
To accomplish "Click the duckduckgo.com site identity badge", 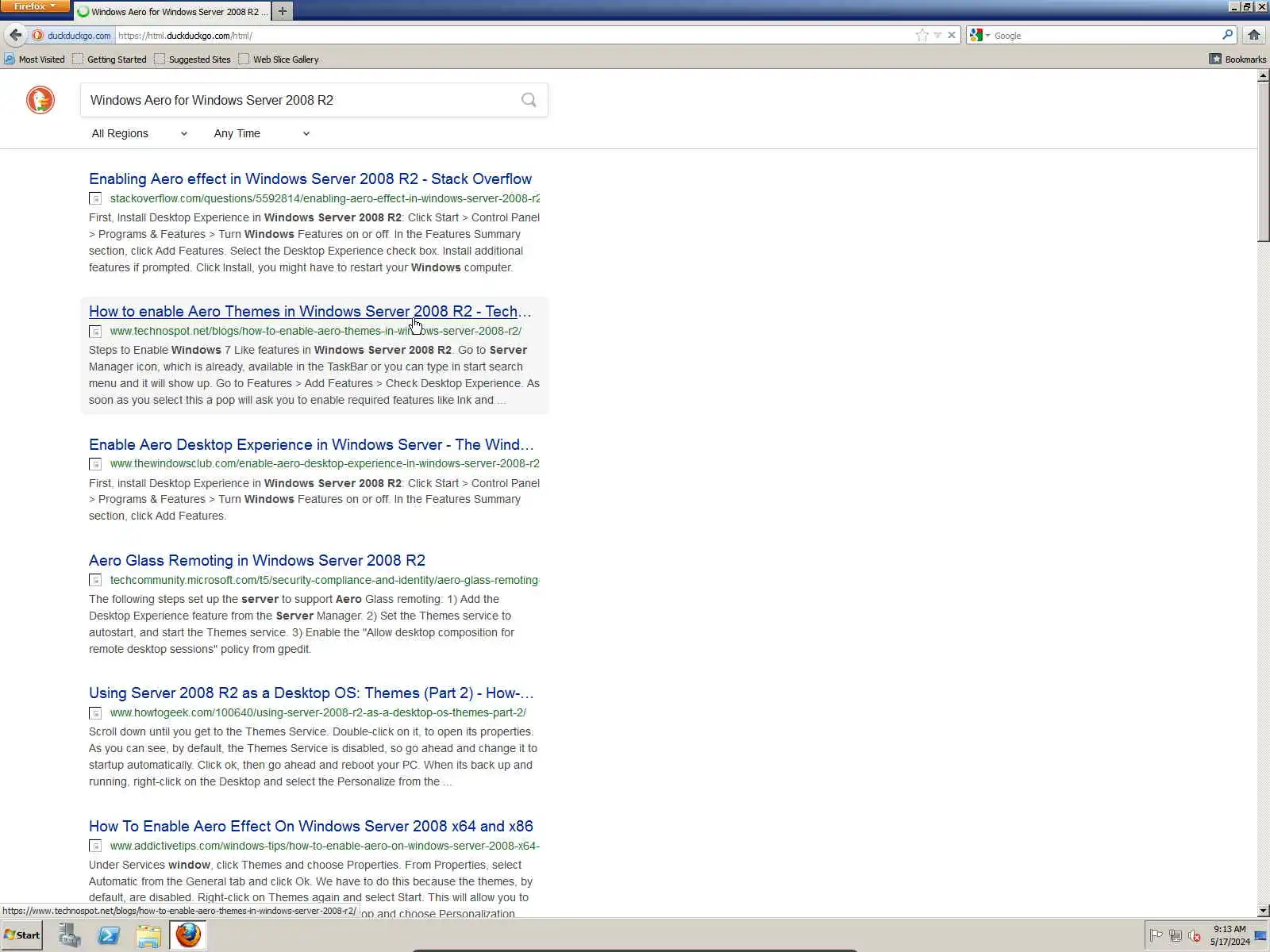I will [72, 36].
